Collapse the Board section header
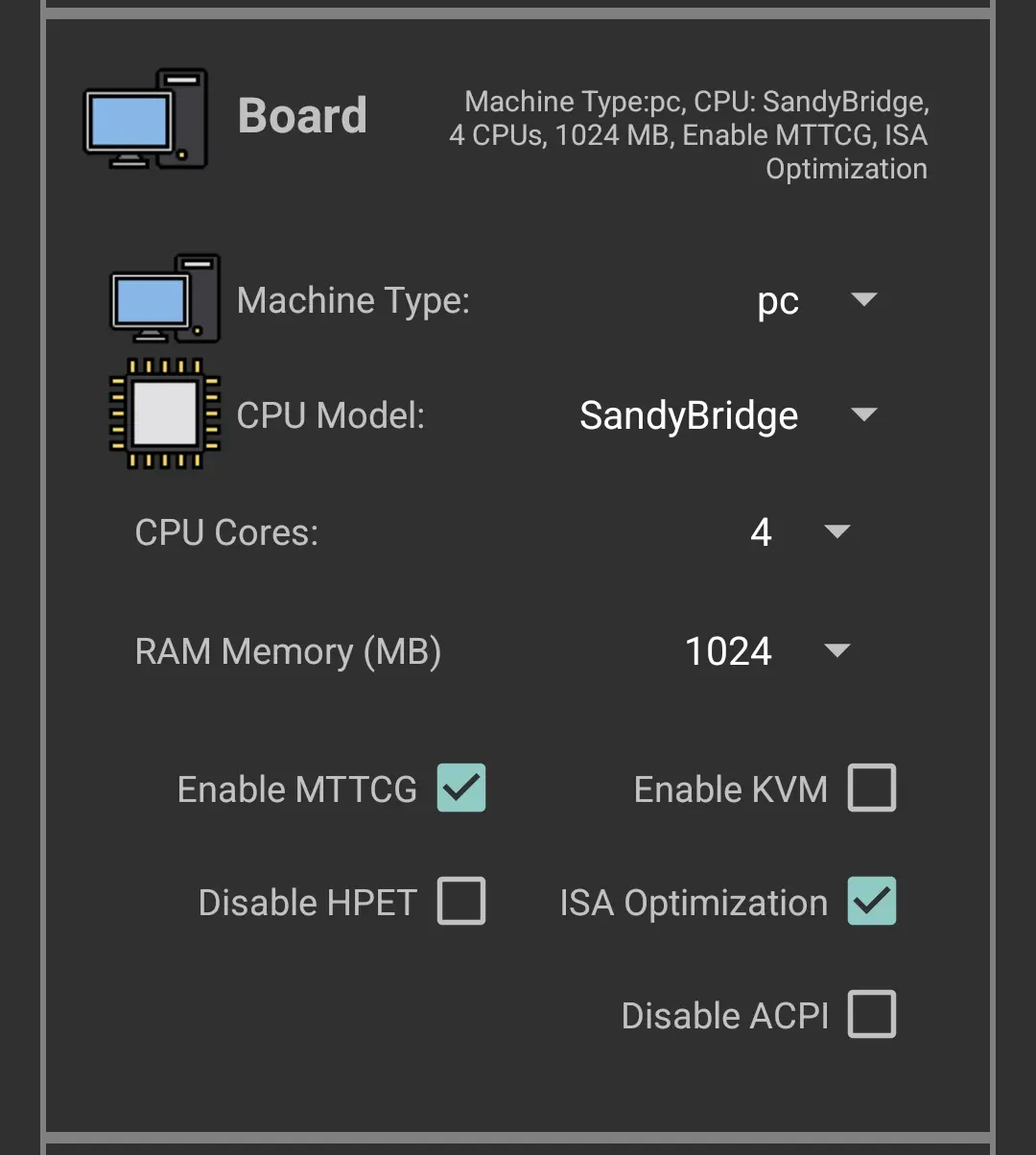Screen dimensions: 1036x1155 coord(302,116)
